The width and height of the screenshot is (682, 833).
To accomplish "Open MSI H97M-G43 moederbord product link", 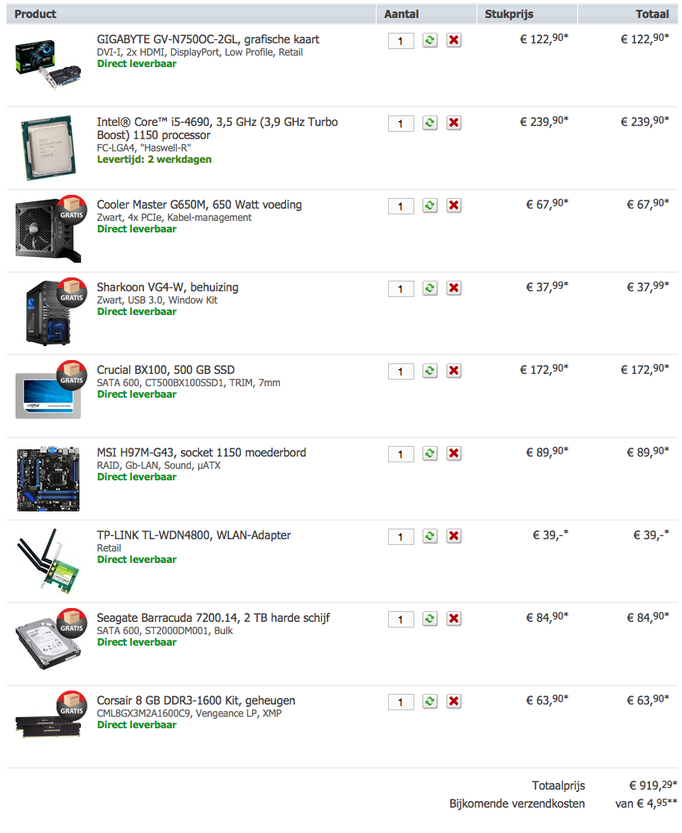I will (201, 453).
